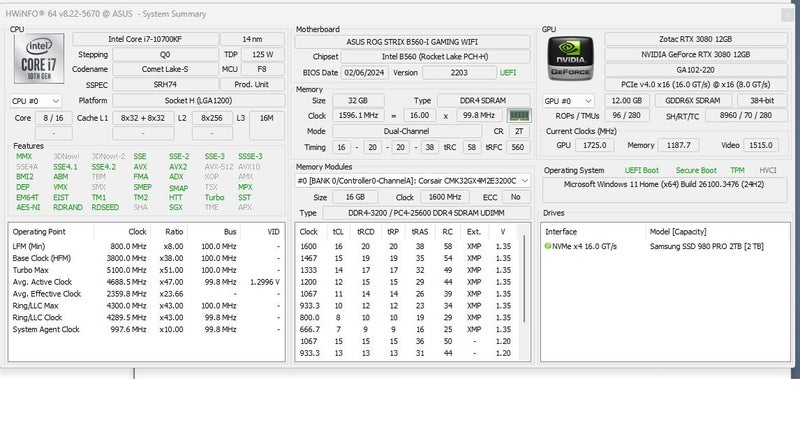The image size is (800, 427).
Task: Click the ASUS ROG STRIX B560-I GAMING WIFI field
Action: coord(412,42)
